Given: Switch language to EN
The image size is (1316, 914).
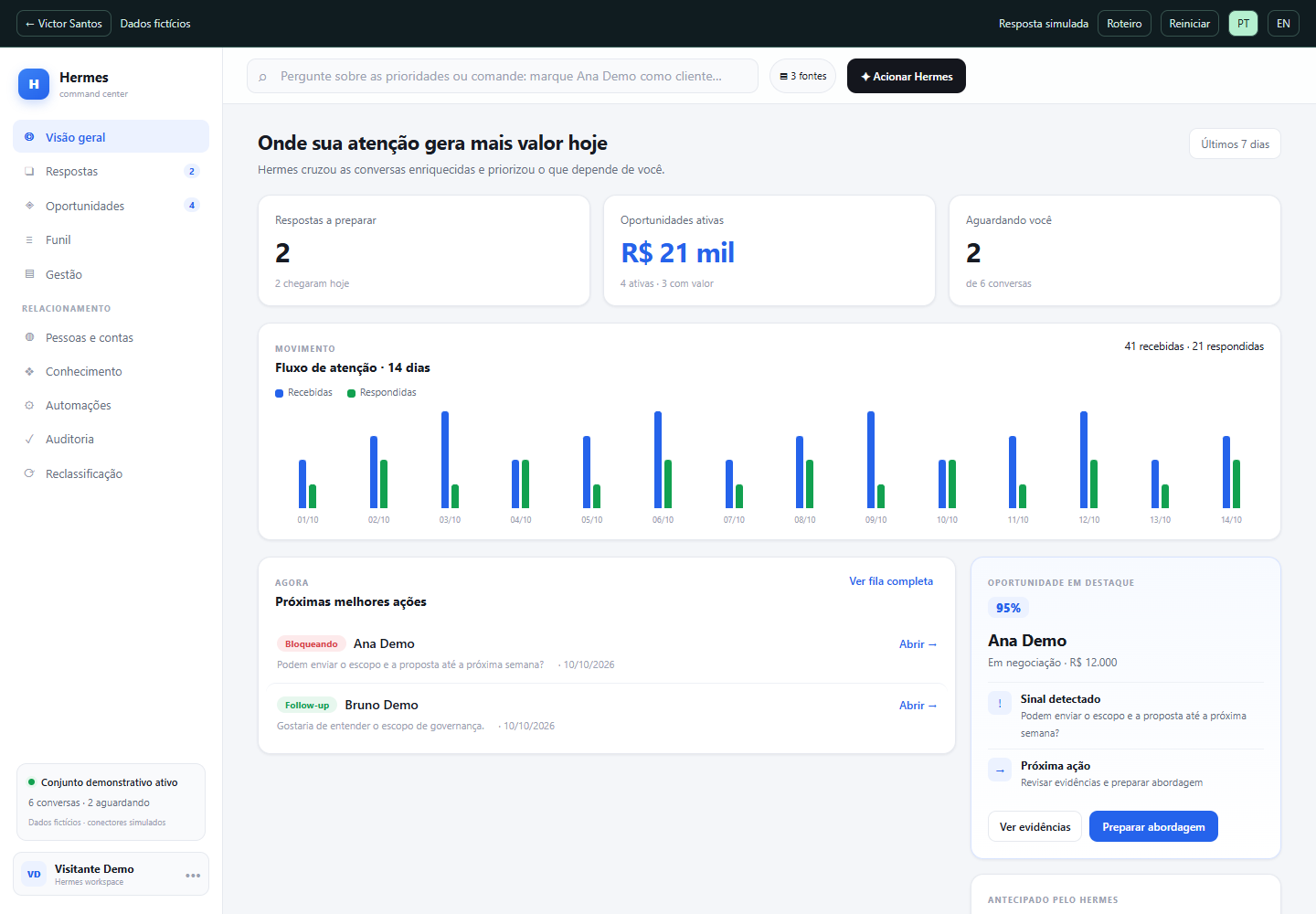Looking at the screenshot, I should [1283, 24].
